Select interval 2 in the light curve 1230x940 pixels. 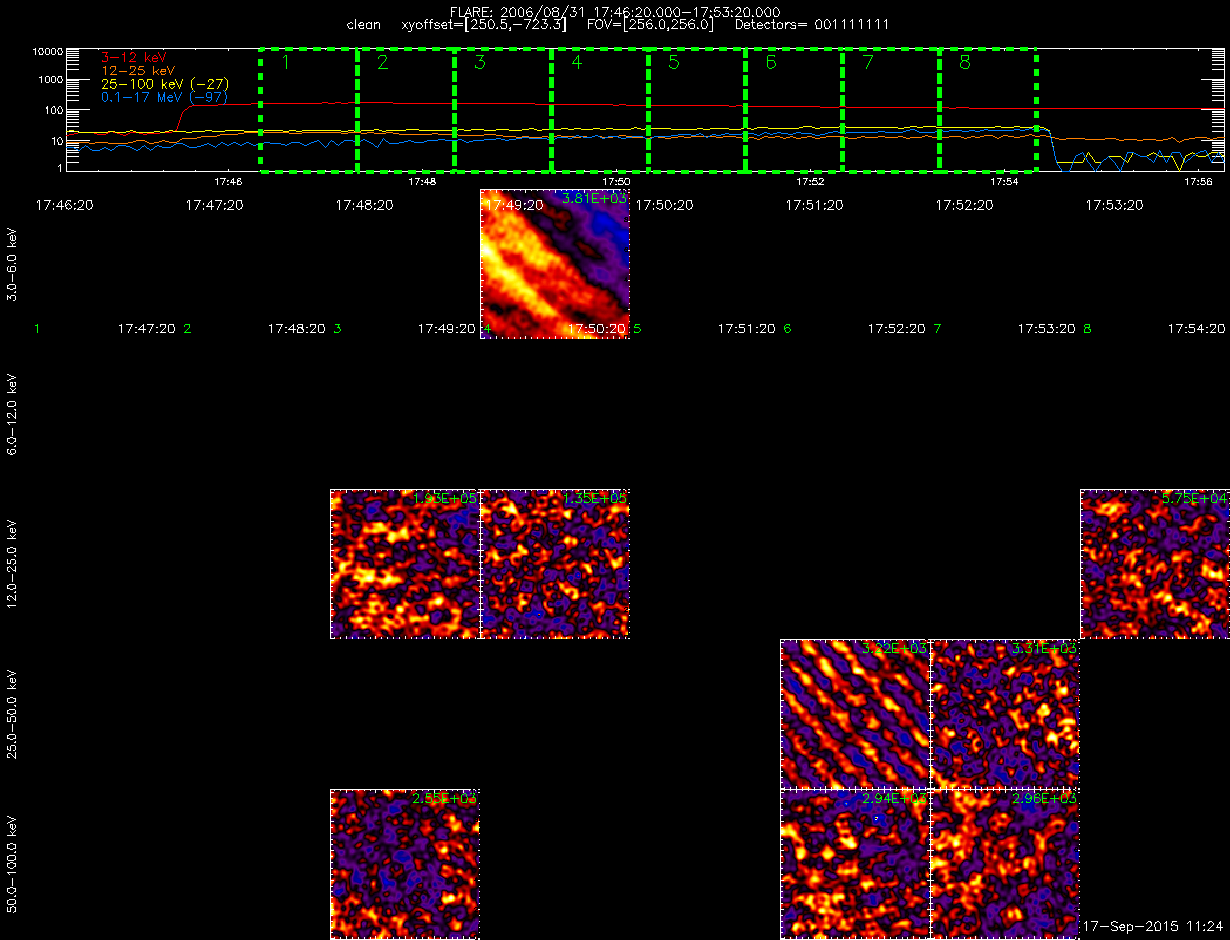[406, 110]
